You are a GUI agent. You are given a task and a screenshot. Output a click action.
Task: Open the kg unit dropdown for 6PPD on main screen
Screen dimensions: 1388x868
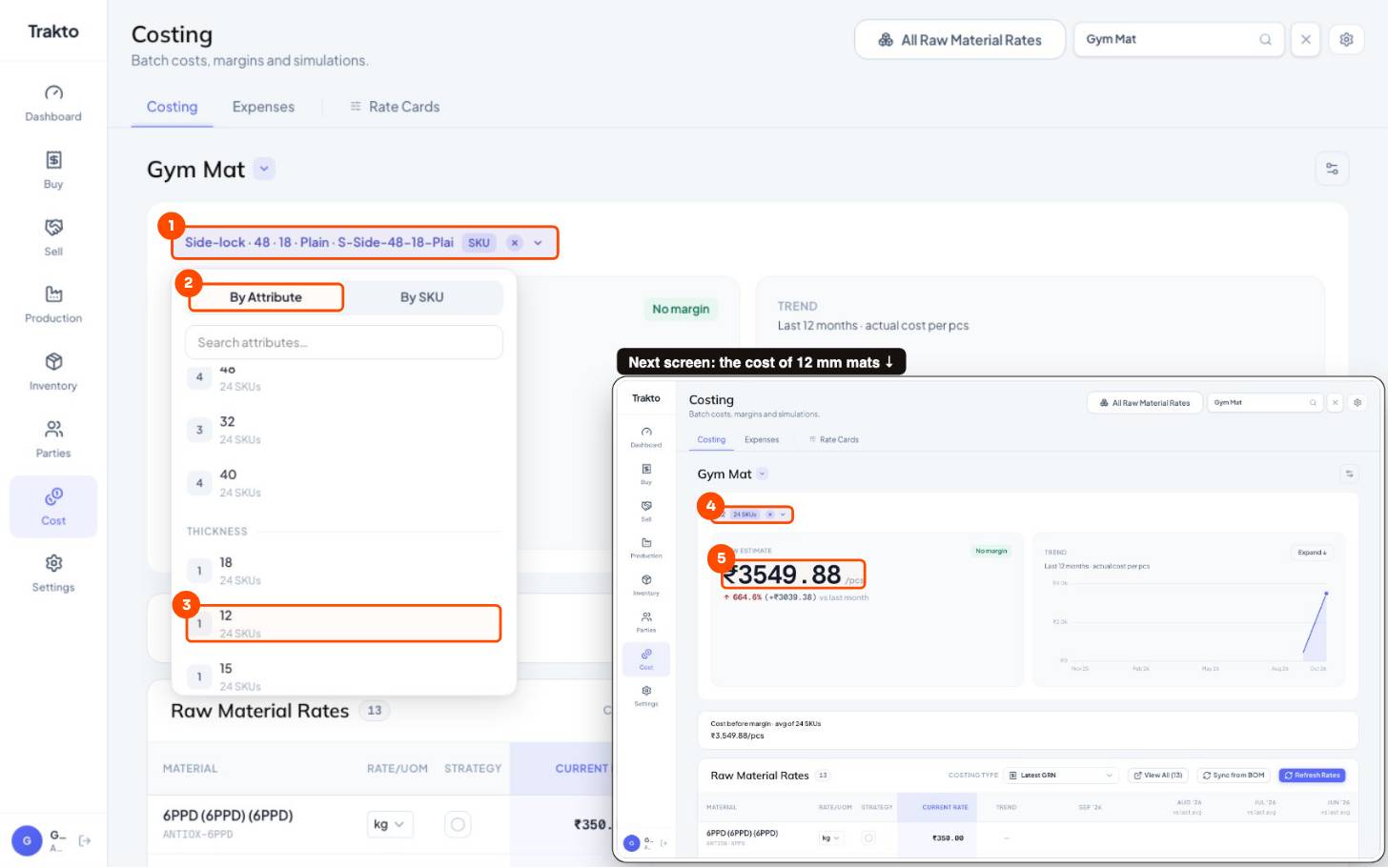389,824
